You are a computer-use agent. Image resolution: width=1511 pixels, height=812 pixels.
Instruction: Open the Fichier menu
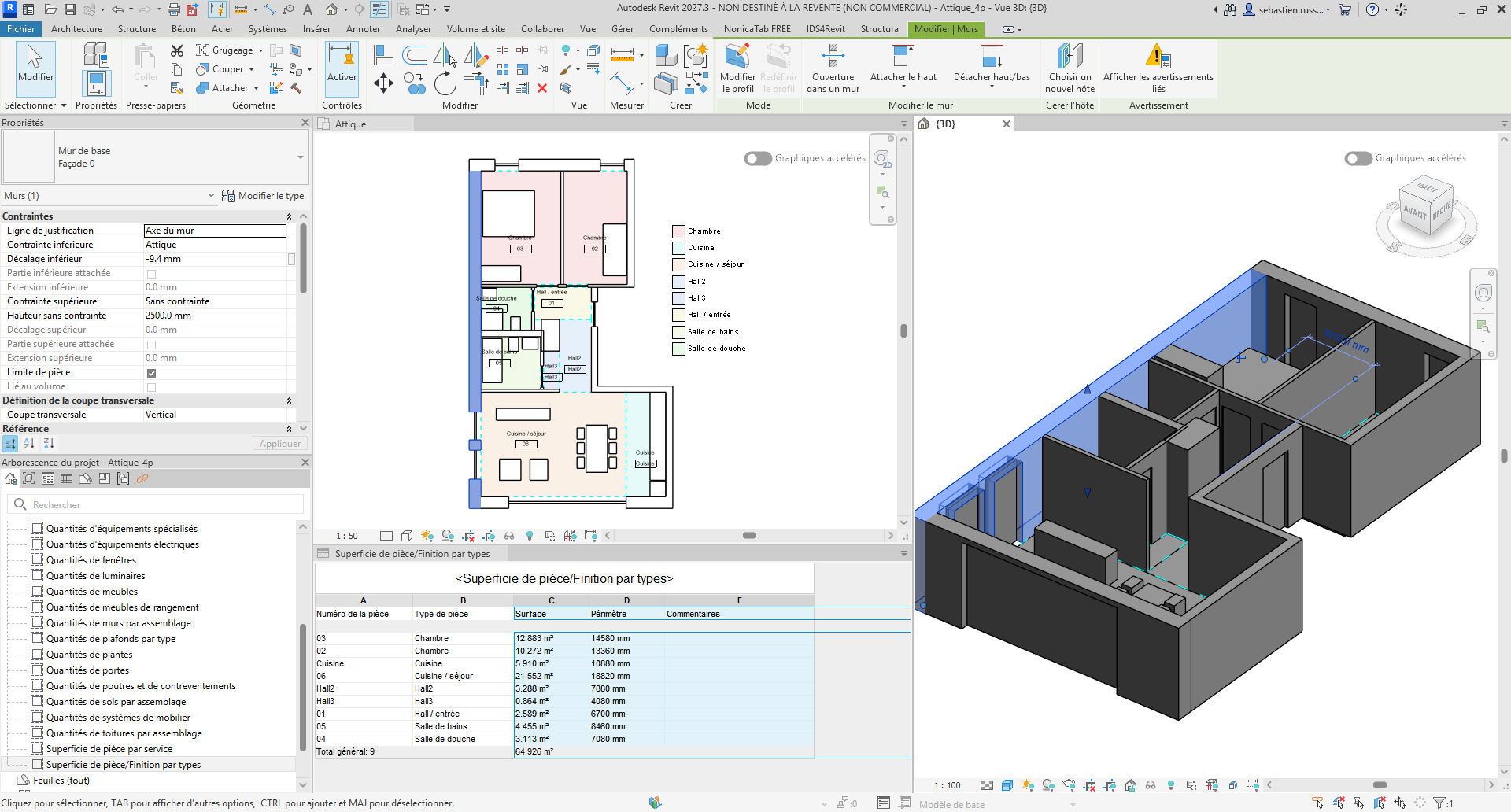[x=21, y=29]
